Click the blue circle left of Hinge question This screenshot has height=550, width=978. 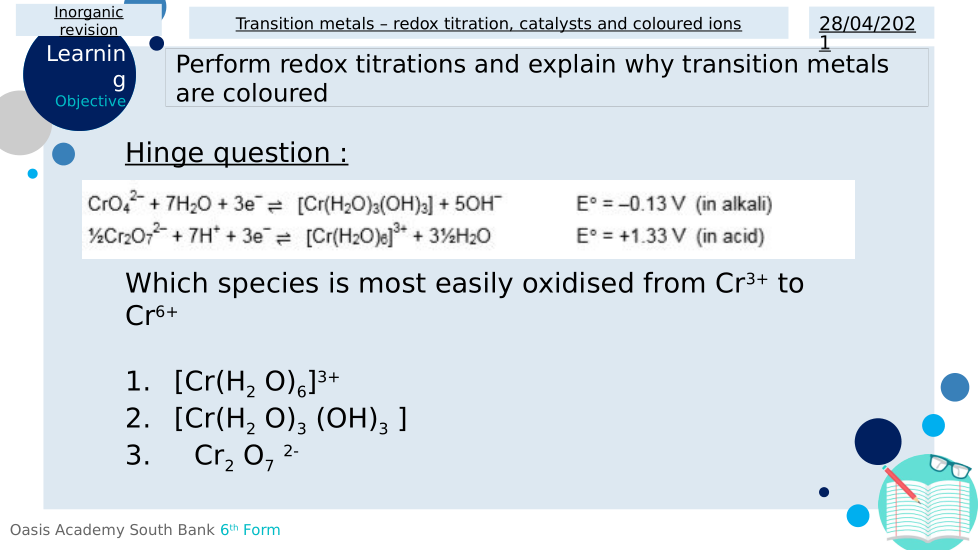point(63,154)
